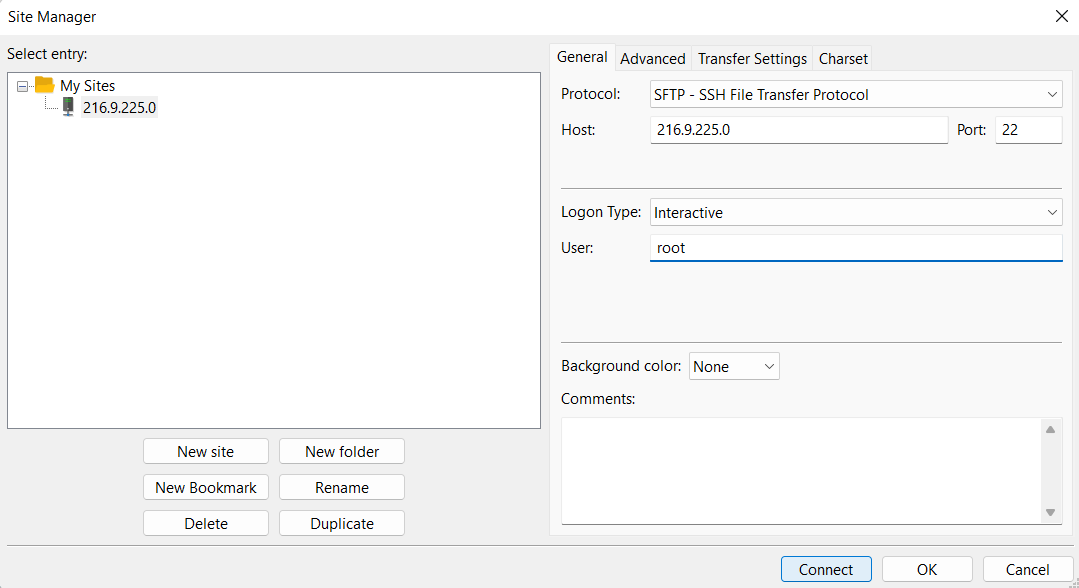Click the server icon beside 216.9.225.0
The height and width of the screenshot is (588, 1079).
click(68, 107)
